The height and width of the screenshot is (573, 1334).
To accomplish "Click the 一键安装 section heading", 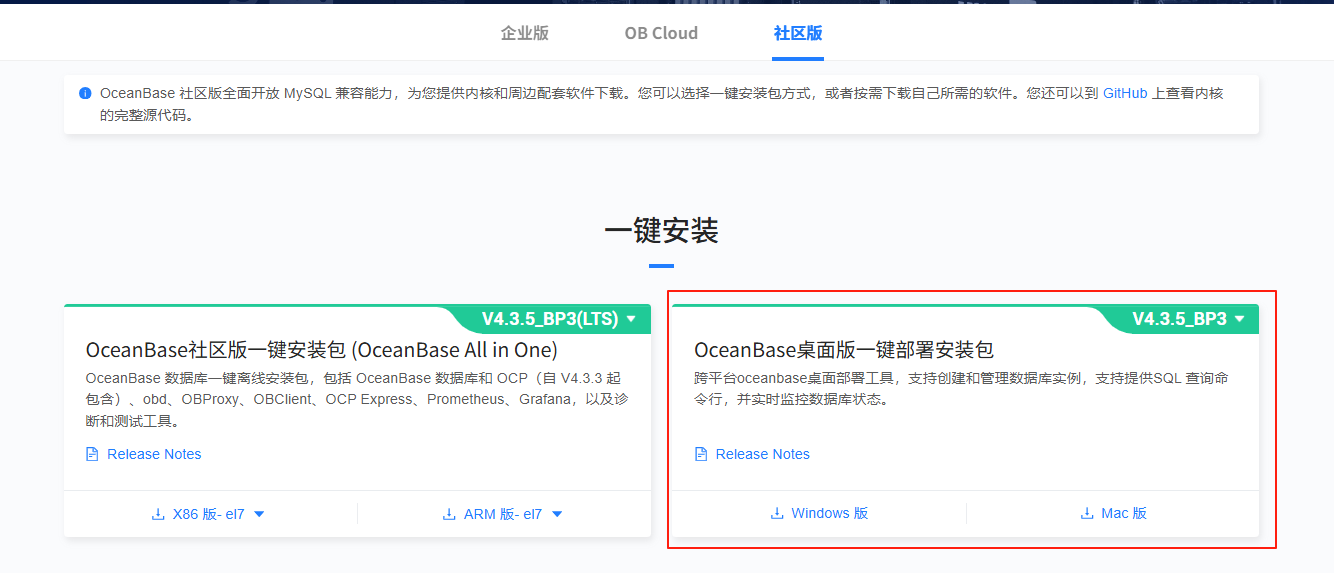I will [661, 231].
